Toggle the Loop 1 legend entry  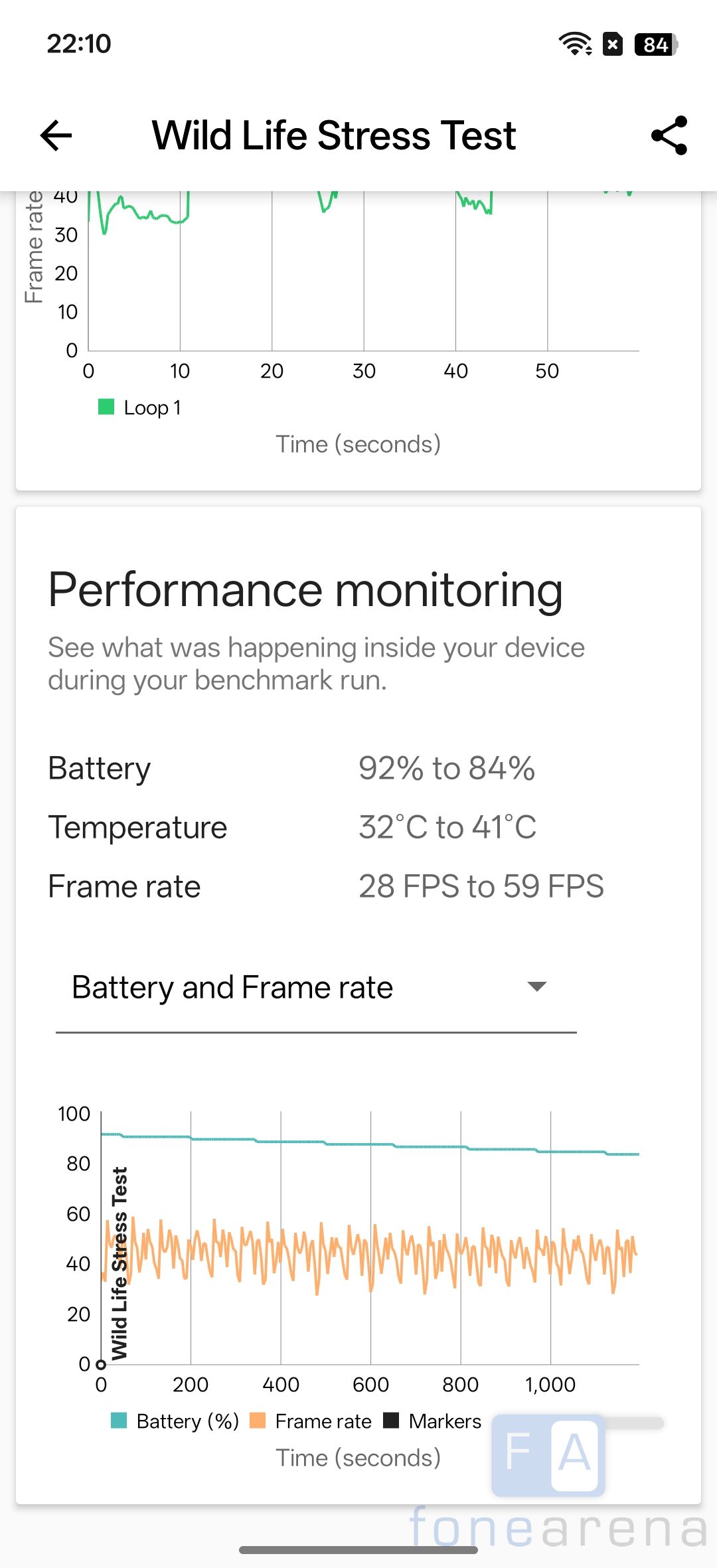[x=139, y=408]
